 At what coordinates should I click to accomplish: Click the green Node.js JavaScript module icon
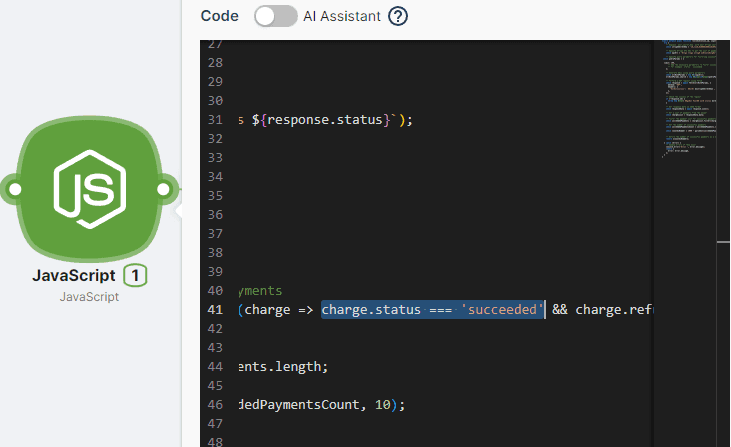coord(87,188)
